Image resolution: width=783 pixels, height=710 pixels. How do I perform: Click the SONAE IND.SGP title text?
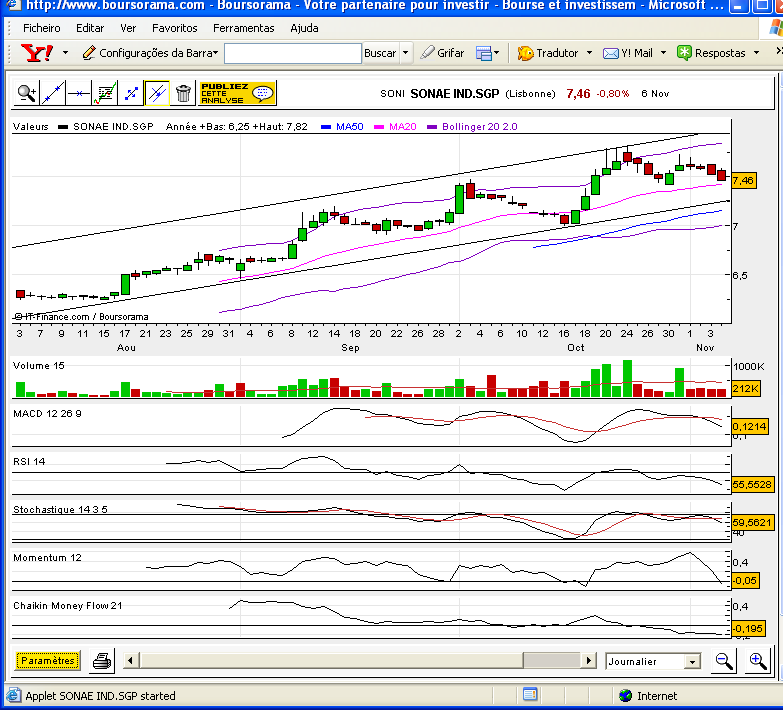[x=454, y=93]
